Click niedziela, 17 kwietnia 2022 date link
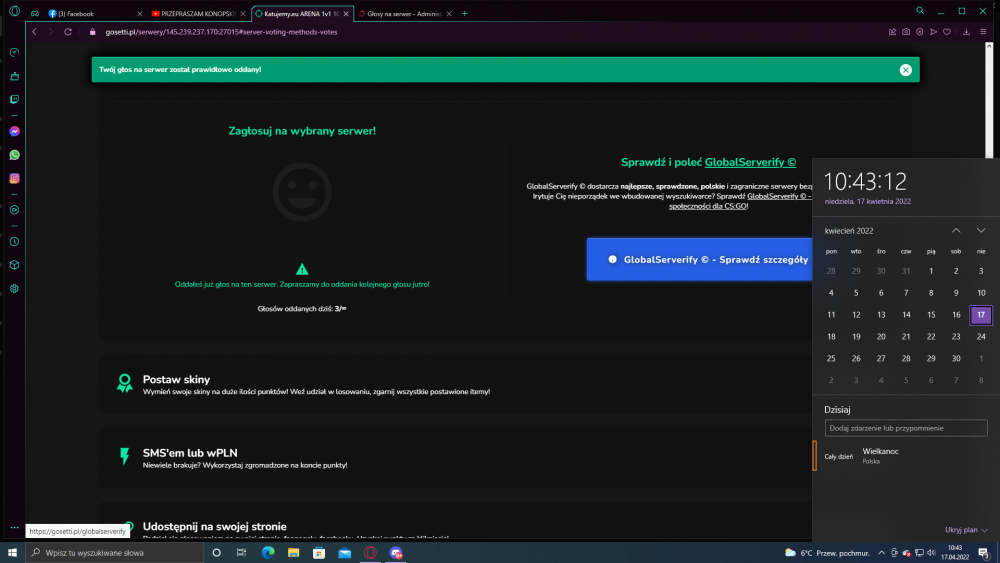Viewport: 1000px width, 563px height. pyautogui.click(x=867, y=201)
